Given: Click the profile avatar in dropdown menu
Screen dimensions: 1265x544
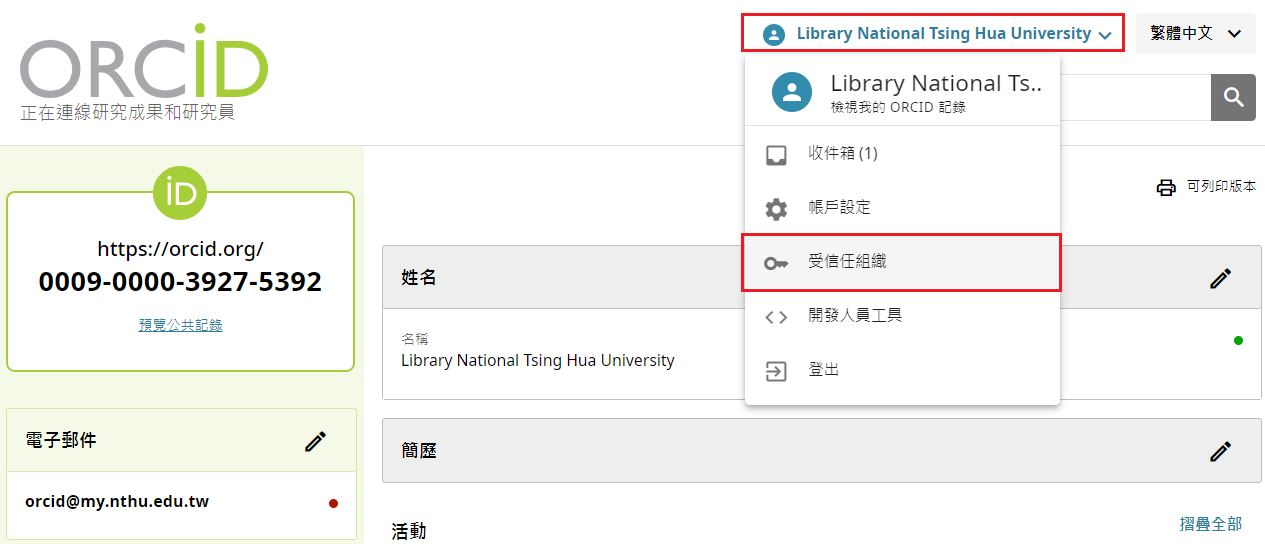Looking at the screenshot, I should click(x=792, y=92).
